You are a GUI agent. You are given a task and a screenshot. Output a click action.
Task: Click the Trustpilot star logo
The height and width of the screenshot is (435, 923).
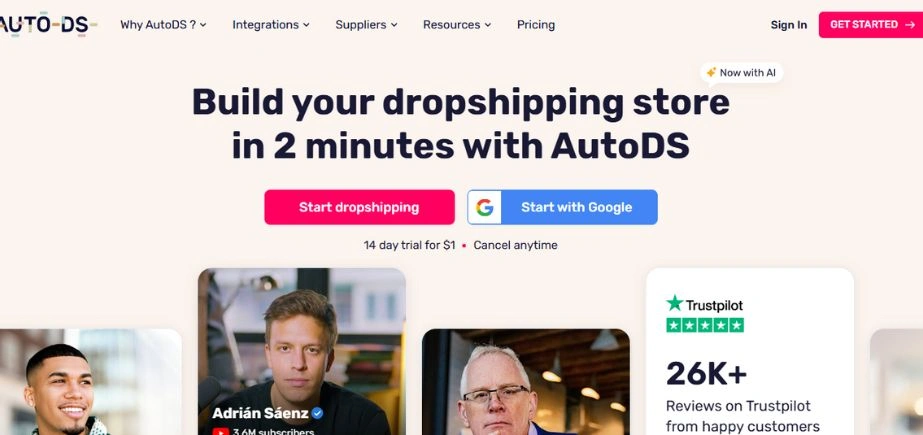[675, 304]
